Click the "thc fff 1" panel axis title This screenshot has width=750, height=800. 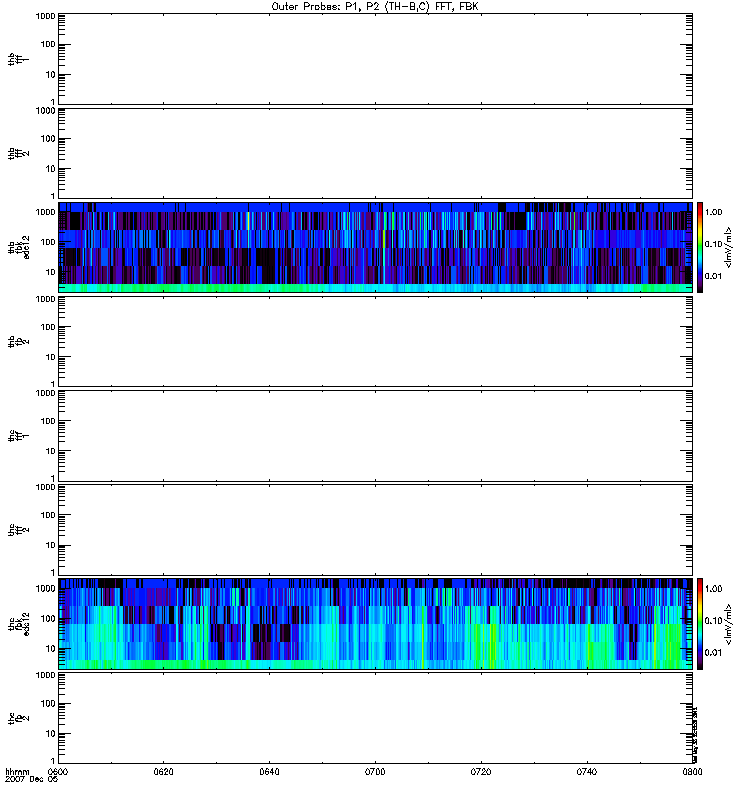(x=18, y=436)
